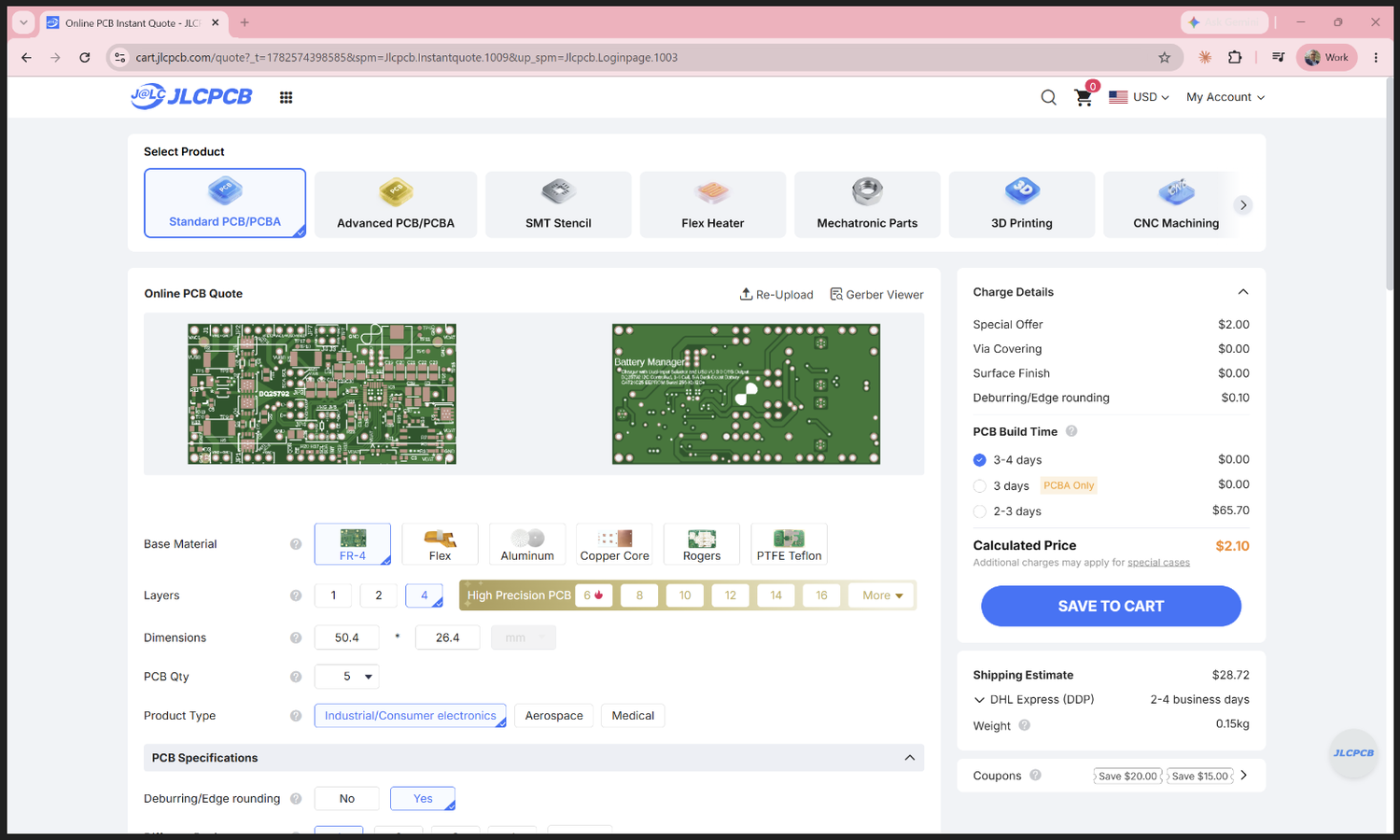Select 2-3 days build time
The width and height of the screenshot is (1400, 840).
pos(980,511)
